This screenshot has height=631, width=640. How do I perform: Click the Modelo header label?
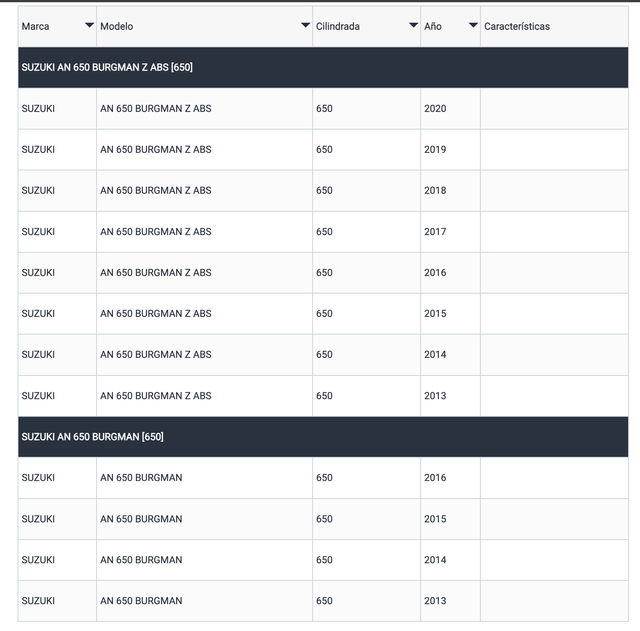tap(117, 26)
